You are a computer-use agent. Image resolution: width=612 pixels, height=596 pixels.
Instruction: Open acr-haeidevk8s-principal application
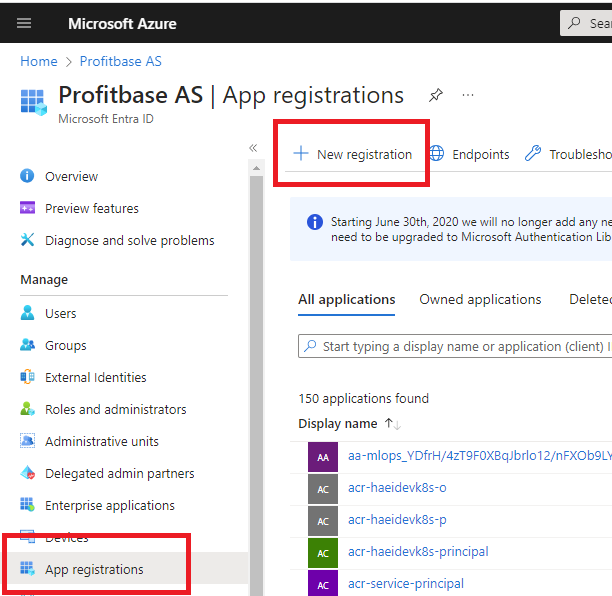point(418,552)
